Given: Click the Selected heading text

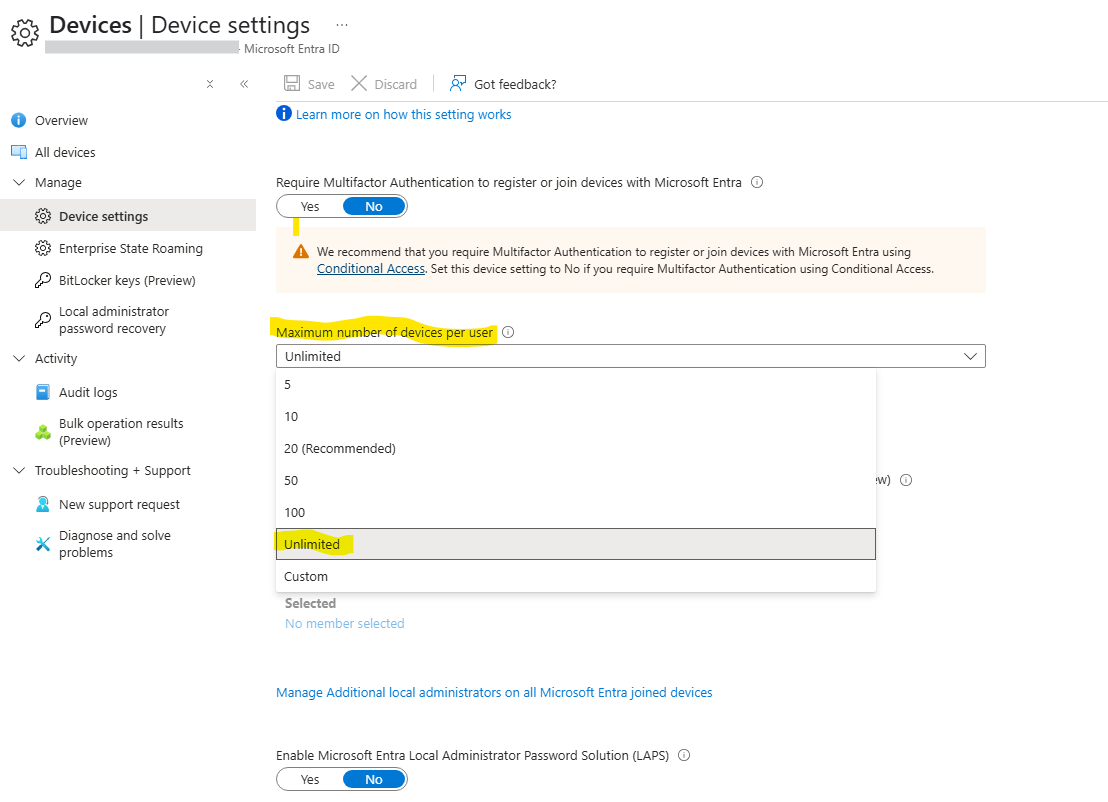Looking at the screenshot, I should pyautogui.click(x=310, y=603).
